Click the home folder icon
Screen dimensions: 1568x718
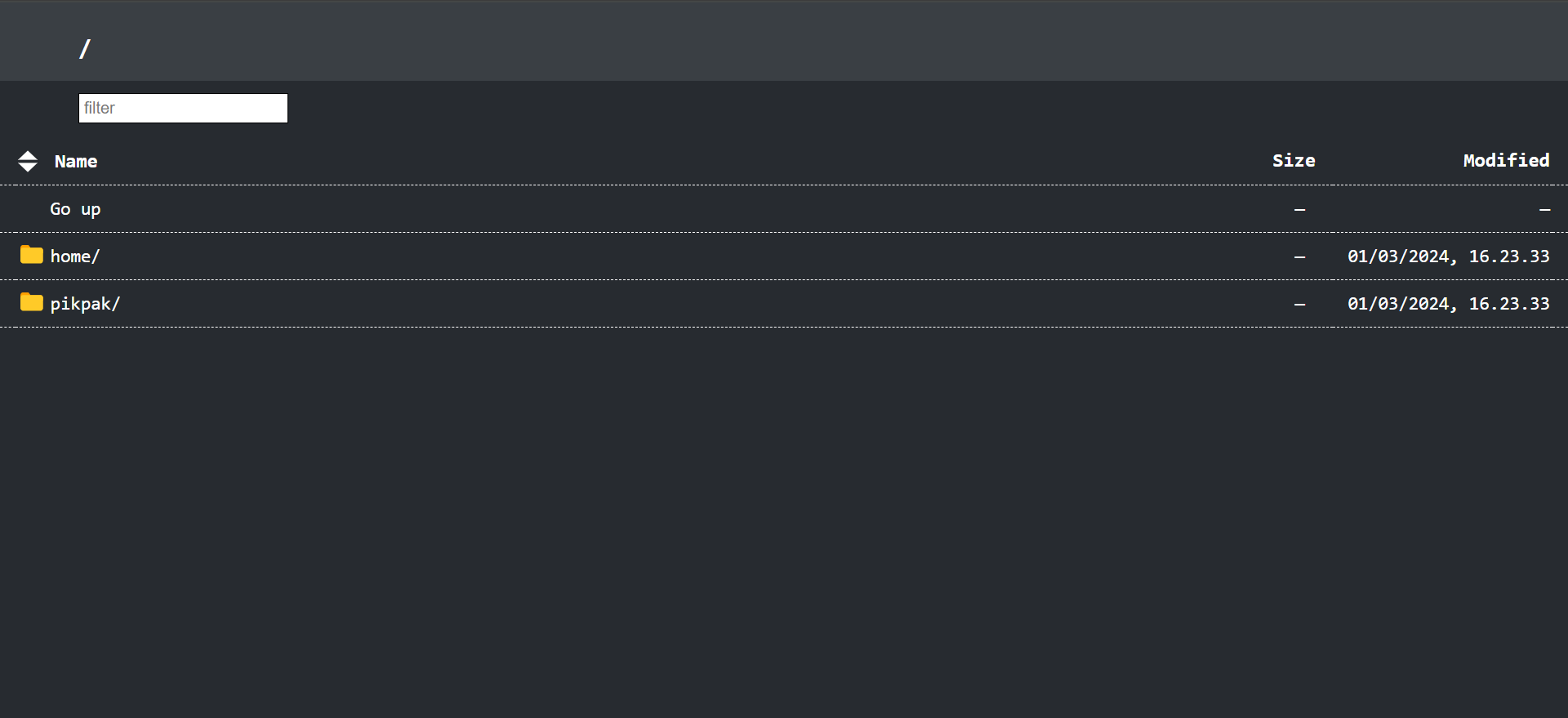[32, 255]
